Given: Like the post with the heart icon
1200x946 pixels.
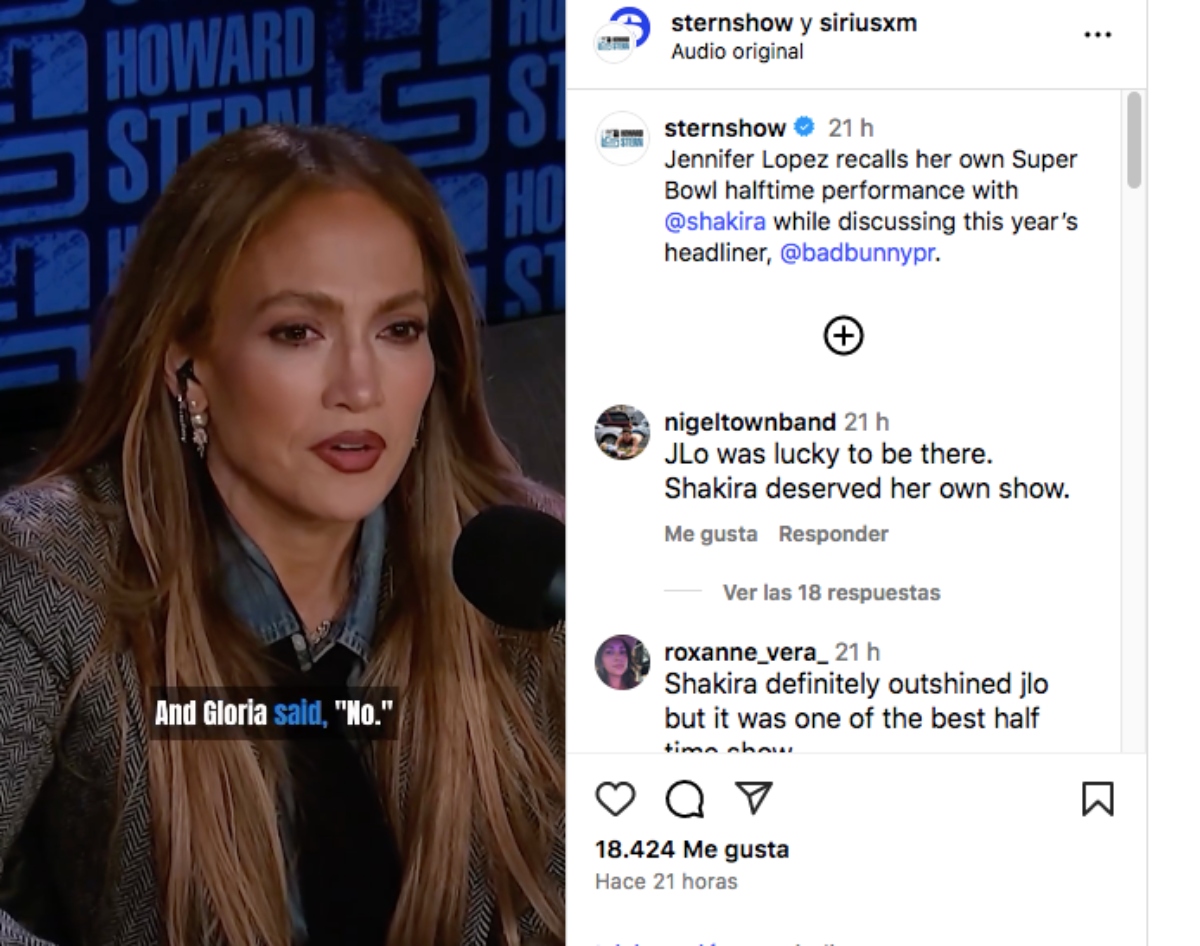Looking at the screenshot, I should point(615,799).
